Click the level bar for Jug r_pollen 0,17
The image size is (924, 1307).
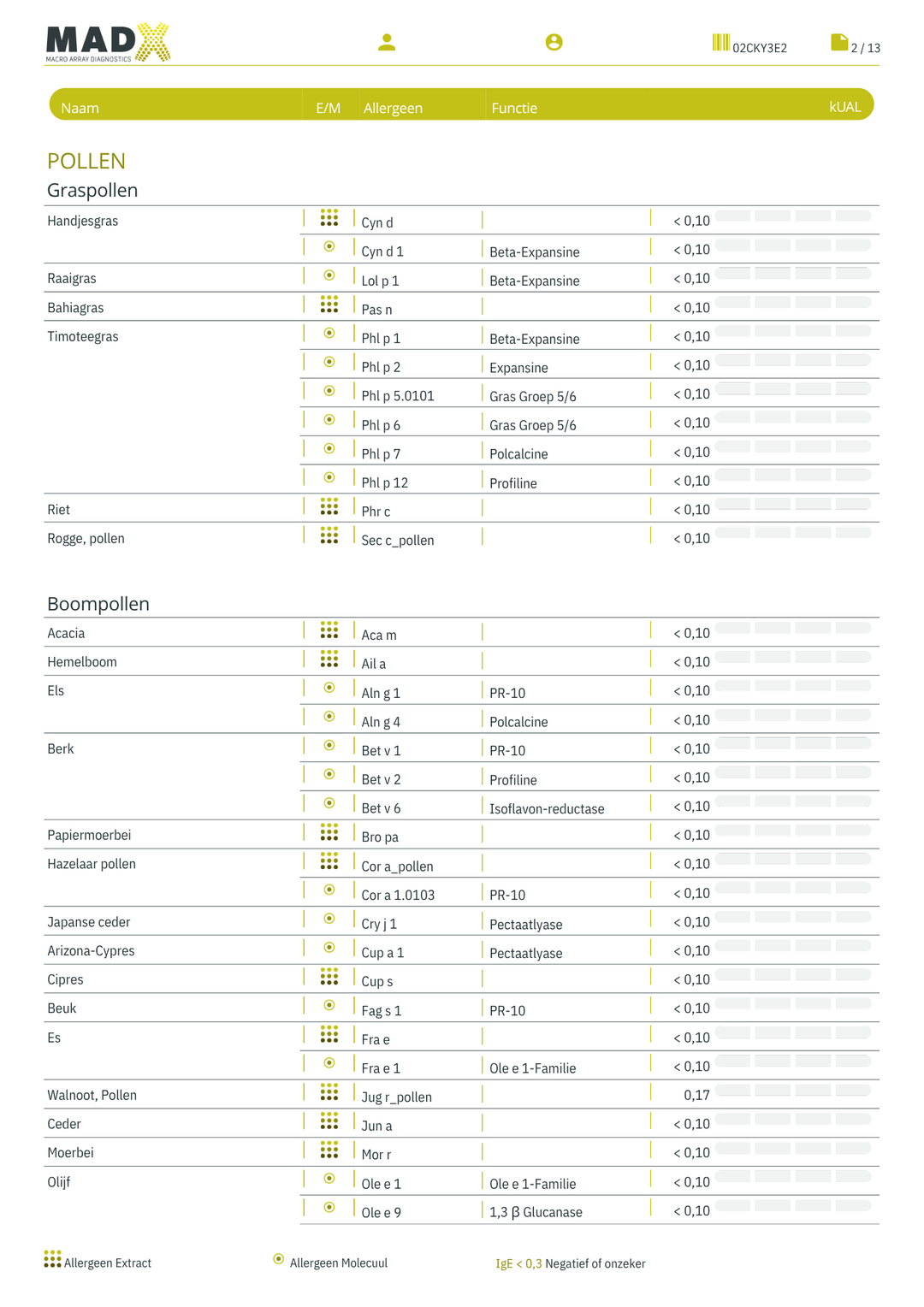coord(793,1091)
